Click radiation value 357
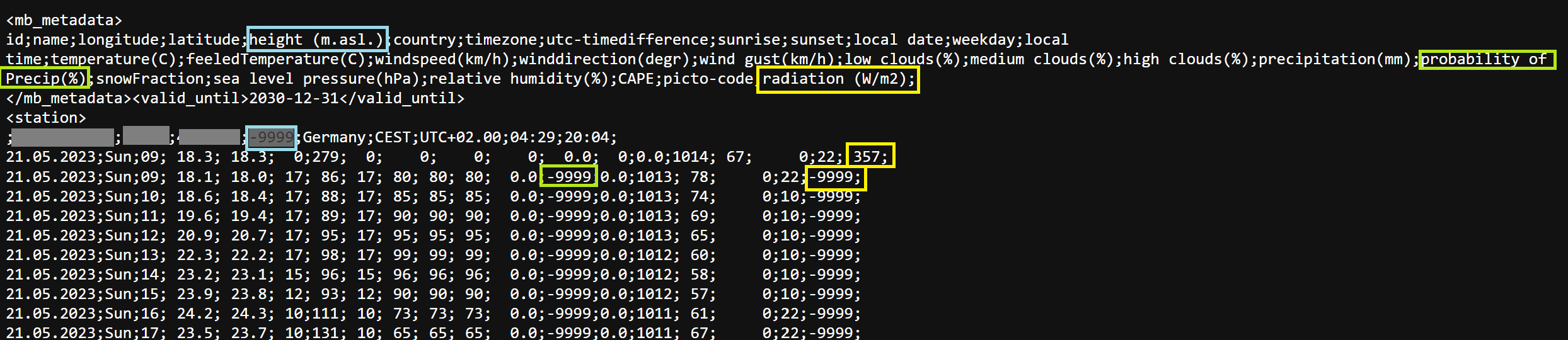Viewport: 1568px width, 340px height. tap(865, 157)
